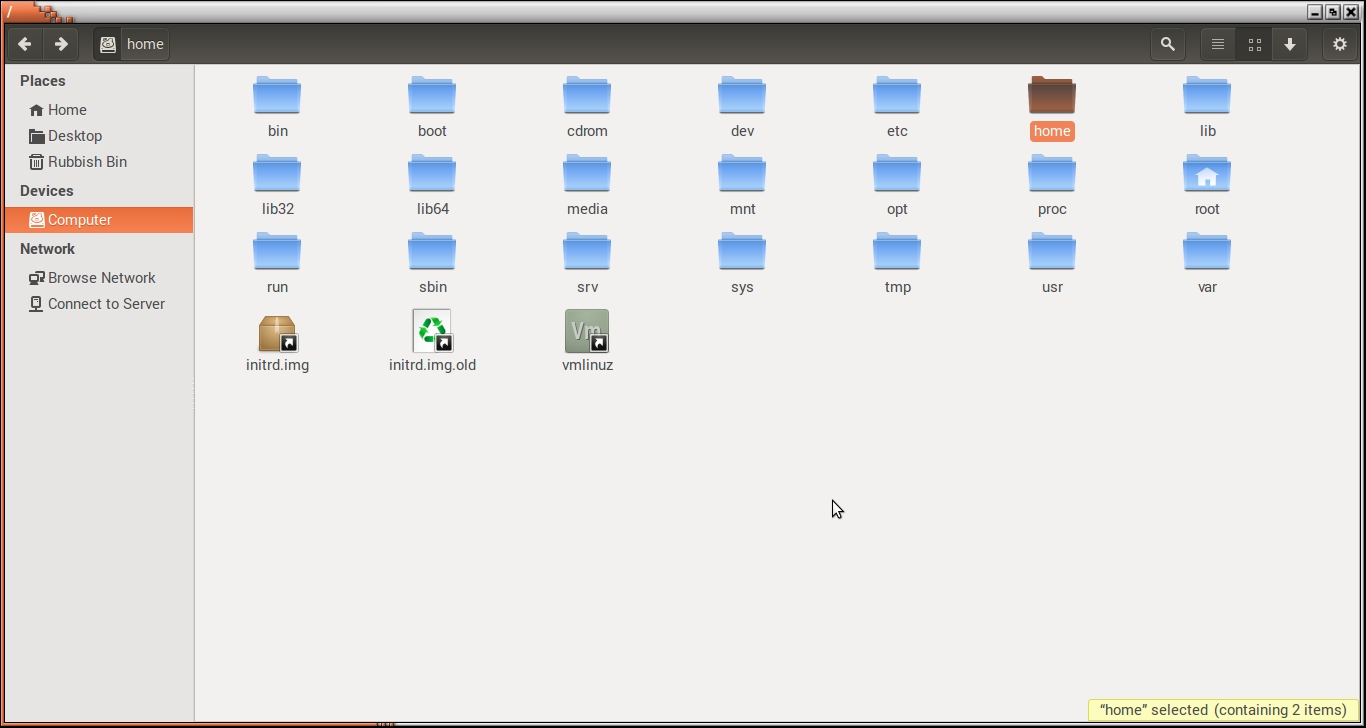The height and width of the screenshot is (728, 1366).
Task: Go back to the previous folder
Action: (25, 44)
